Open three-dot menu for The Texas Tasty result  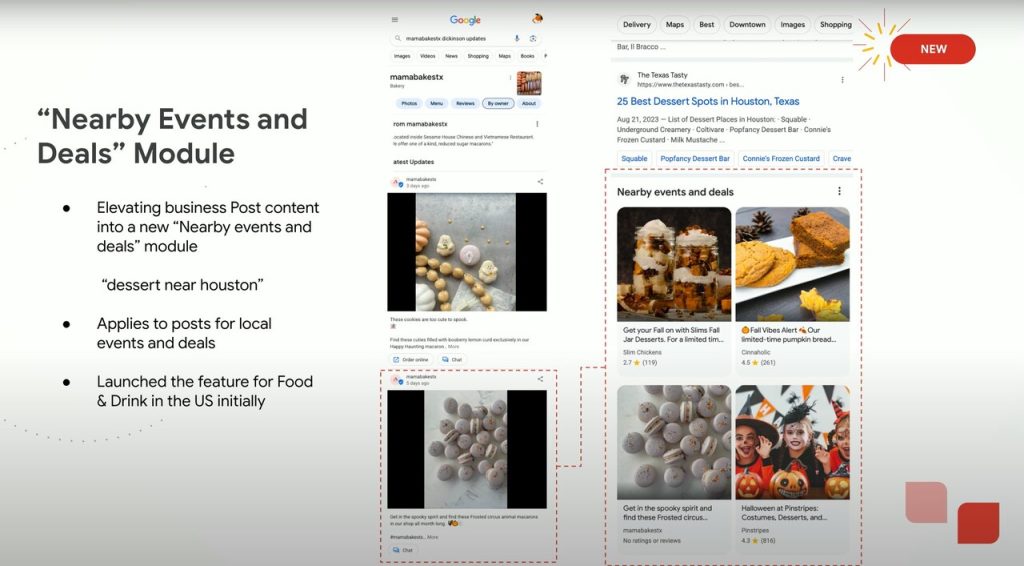[x=842, y=80]
